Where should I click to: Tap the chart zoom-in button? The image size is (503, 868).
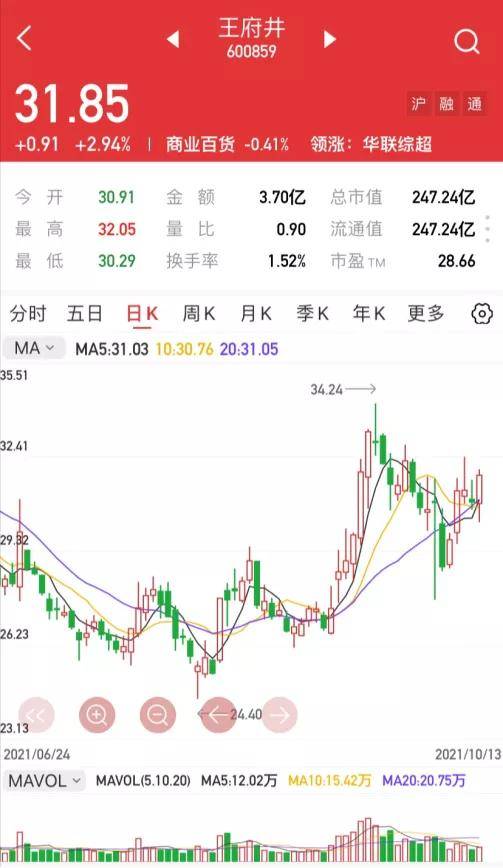pyautogui.click(x=97, y=715)
